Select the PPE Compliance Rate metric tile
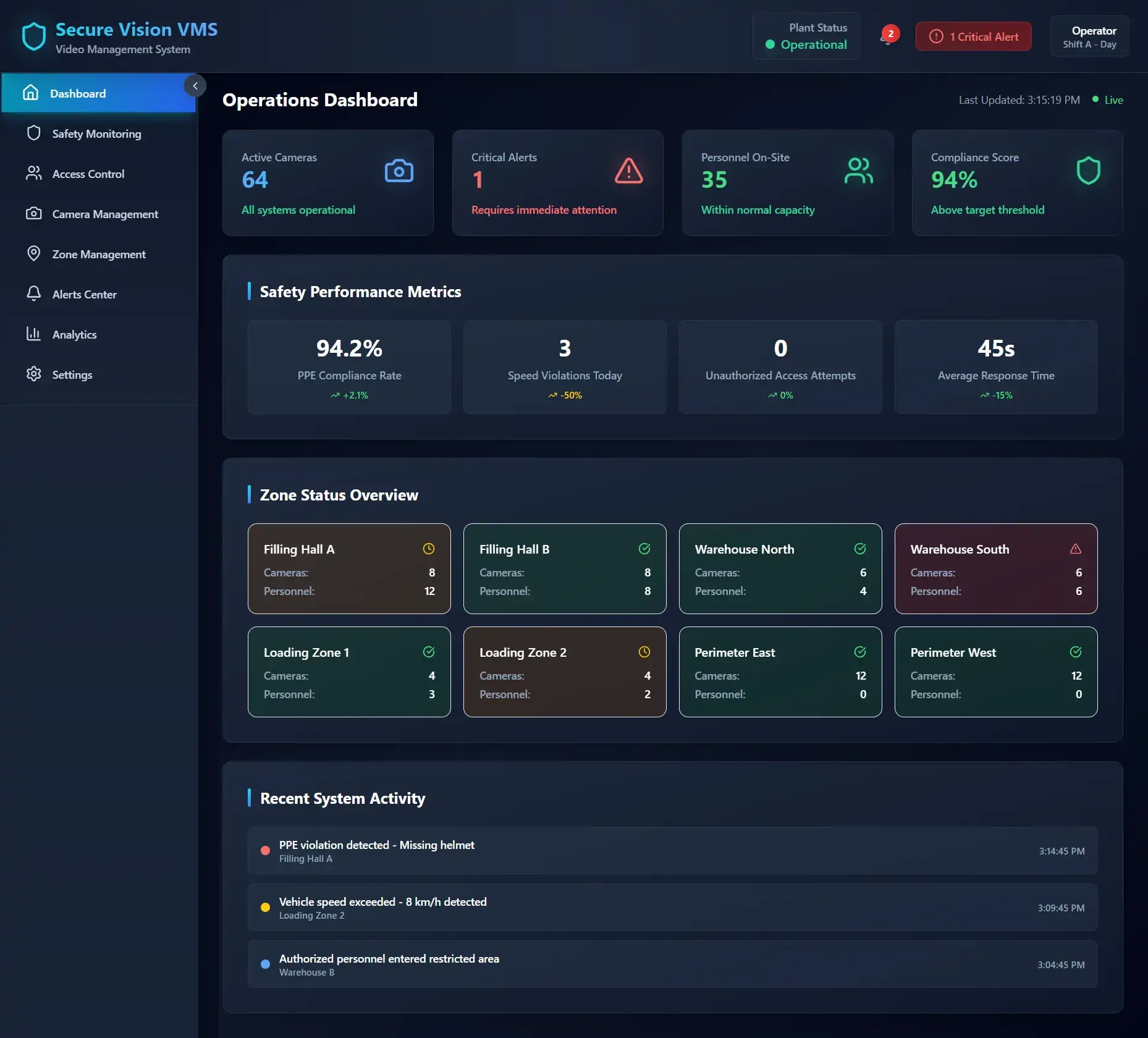 coord(349,367)
